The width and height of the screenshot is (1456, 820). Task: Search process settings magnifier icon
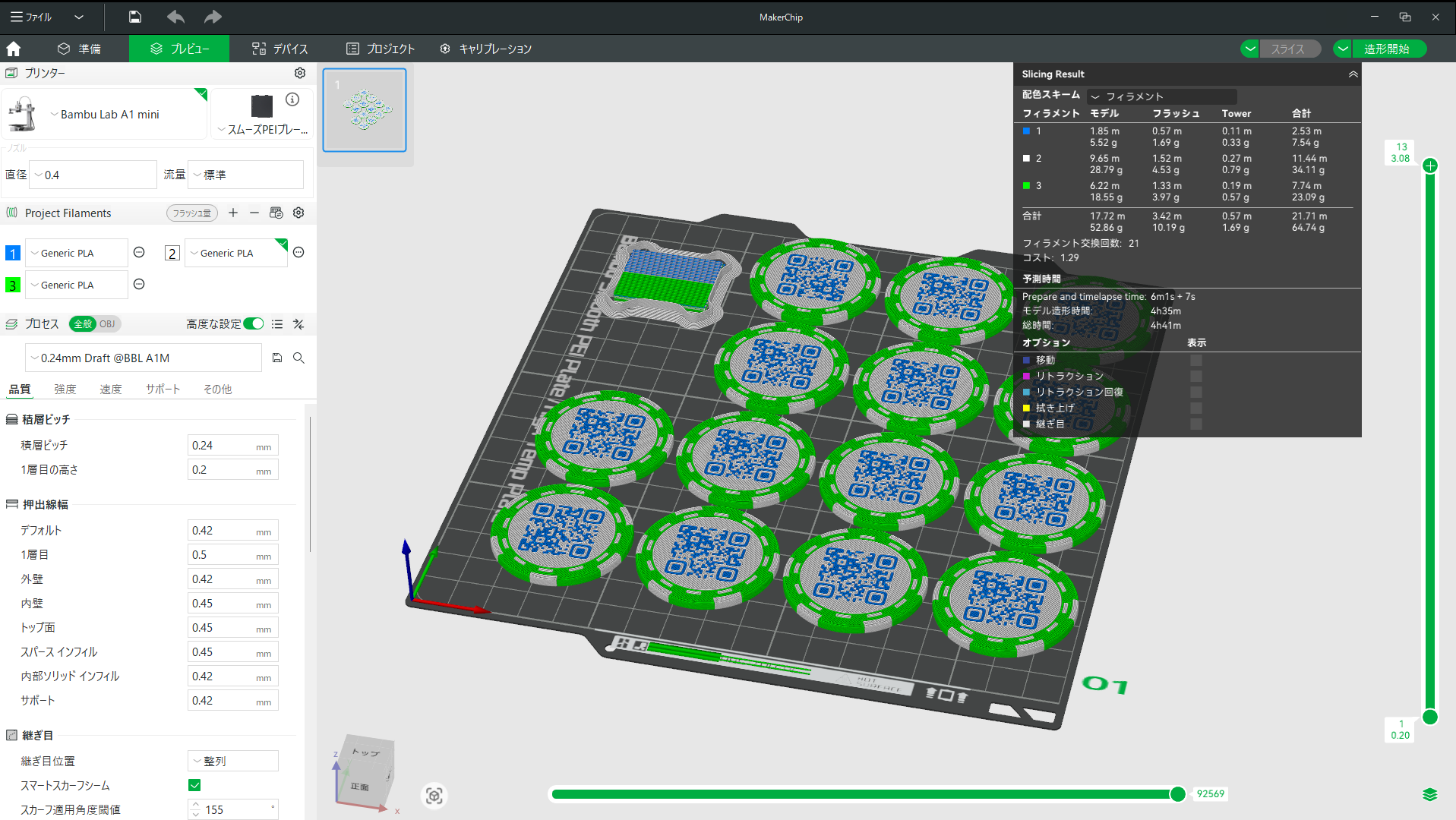[x=298, y=358]
